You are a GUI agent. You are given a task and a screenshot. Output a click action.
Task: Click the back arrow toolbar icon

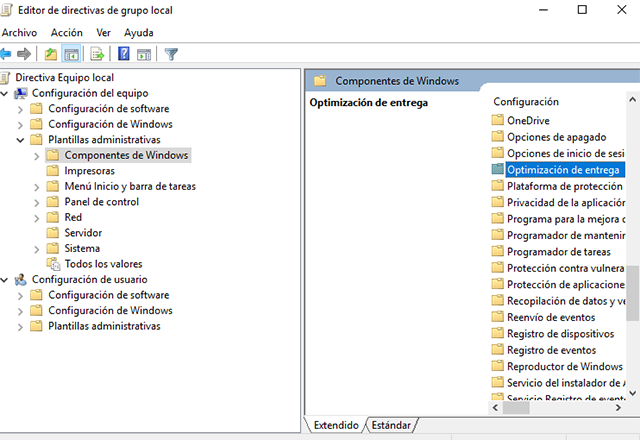(7, 54)
